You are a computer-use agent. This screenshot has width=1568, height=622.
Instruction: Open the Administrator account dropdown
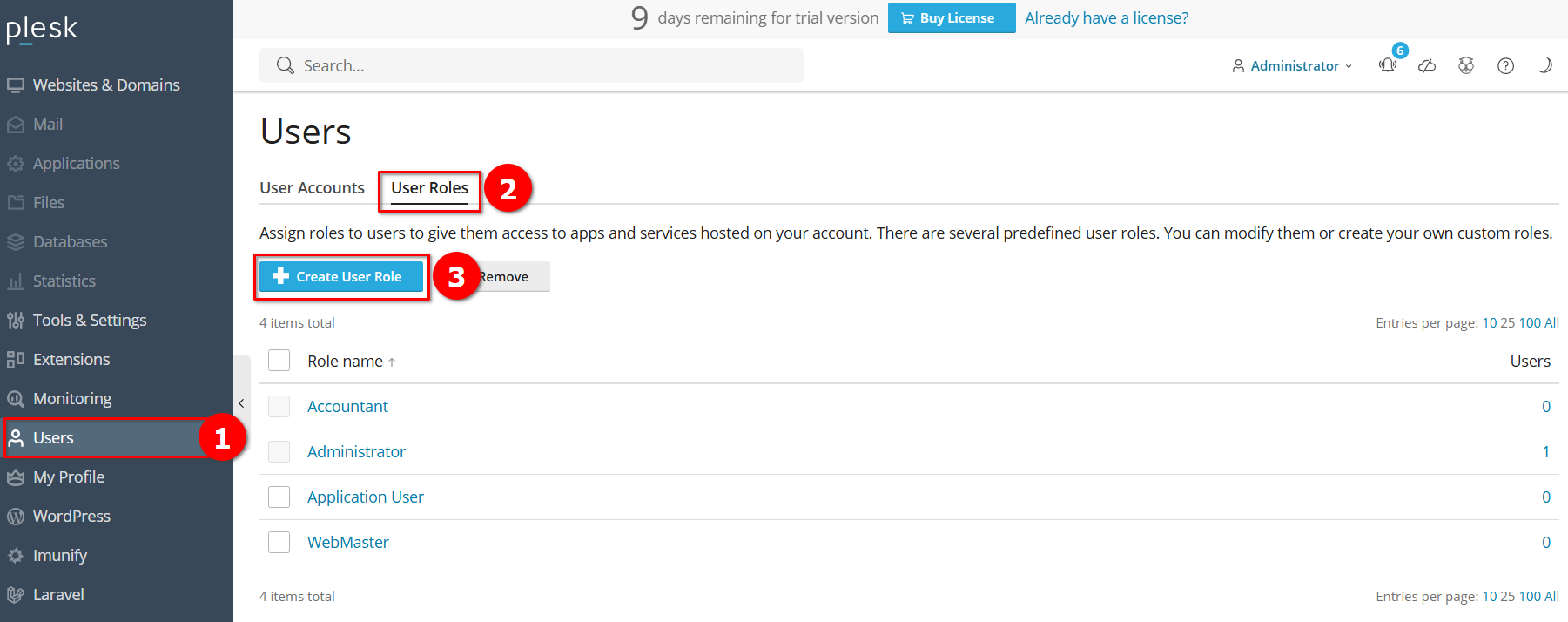point(1293,66)
